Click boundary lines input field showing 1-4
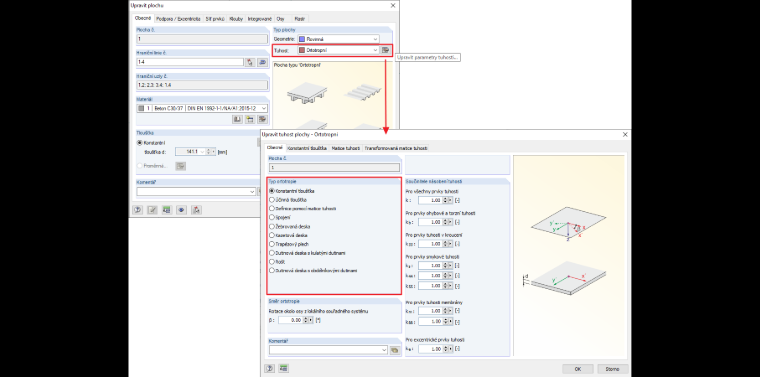The width and height of the screenshot is (760, 377). tap(190, 62)
